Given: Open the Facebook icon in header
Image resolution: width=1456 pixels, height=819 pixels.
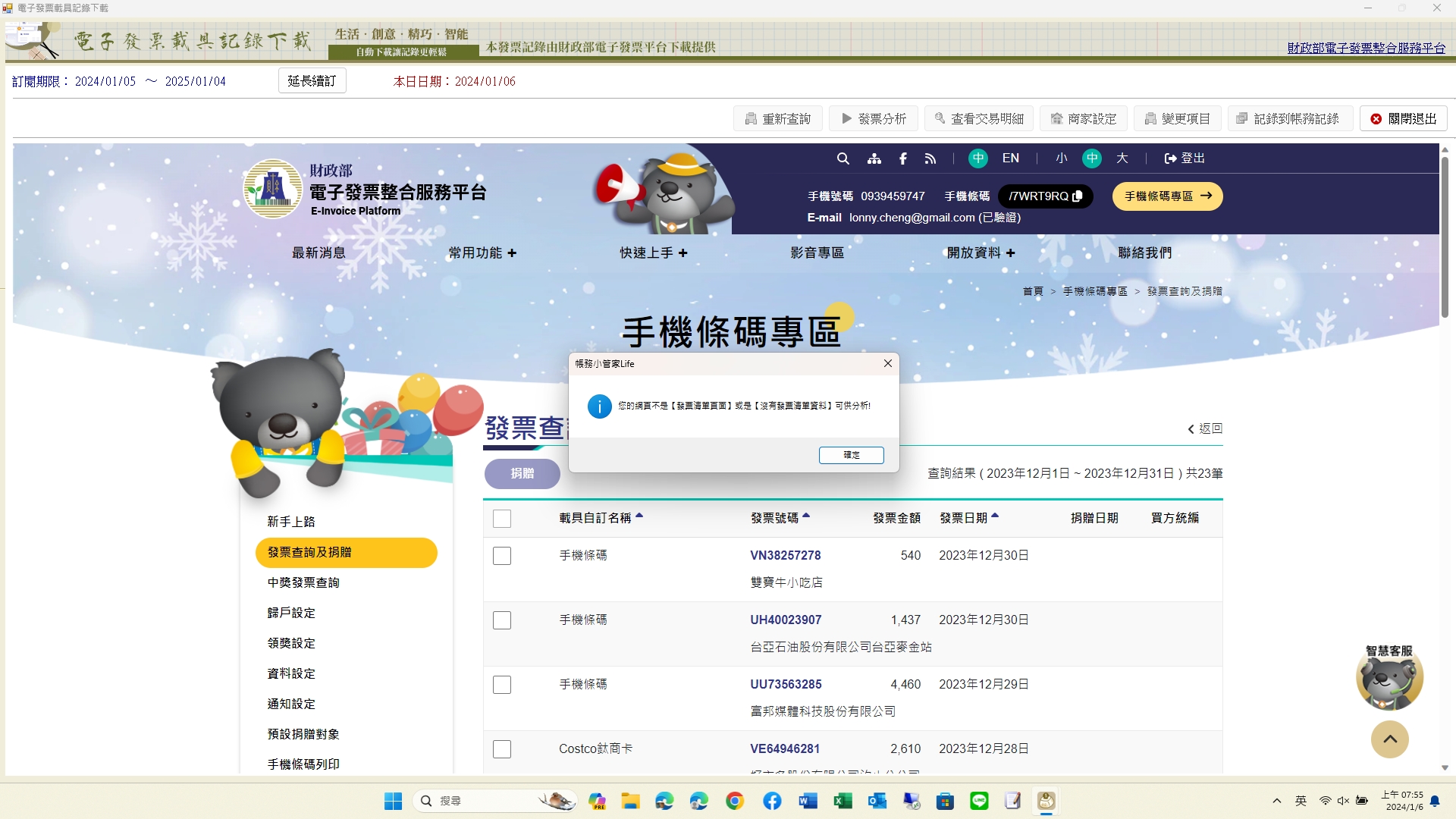Looking at the screenshot, I should coord(902,158).
